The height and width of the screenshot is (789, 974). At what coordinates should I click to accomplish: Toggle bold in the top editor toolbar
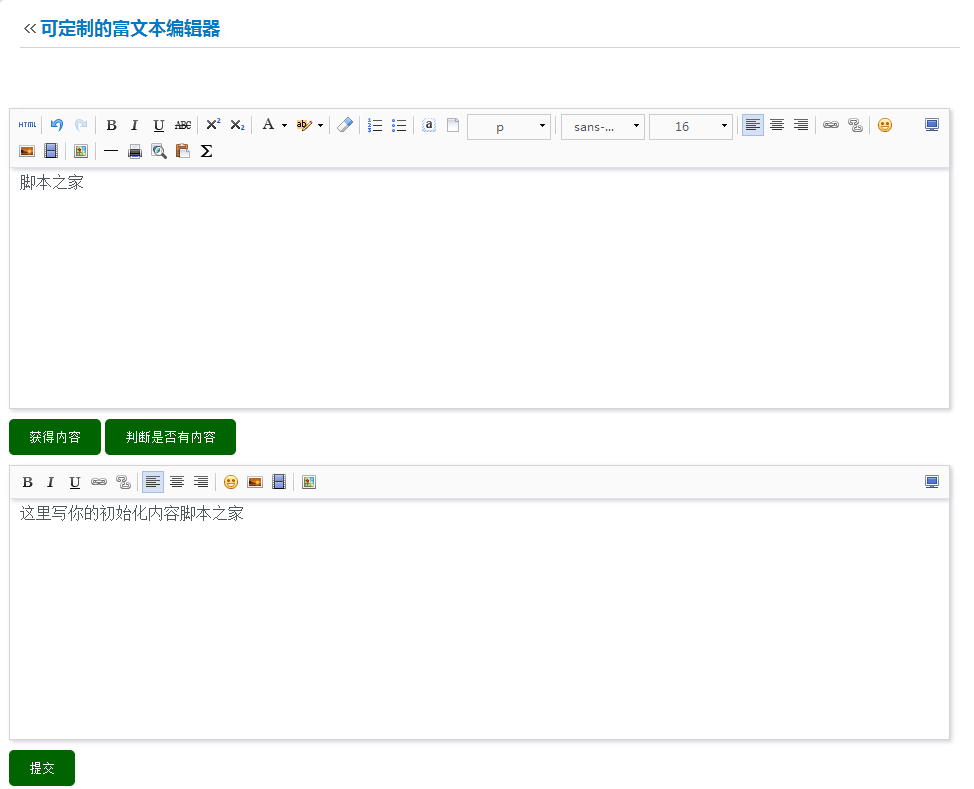click(111, 125)
